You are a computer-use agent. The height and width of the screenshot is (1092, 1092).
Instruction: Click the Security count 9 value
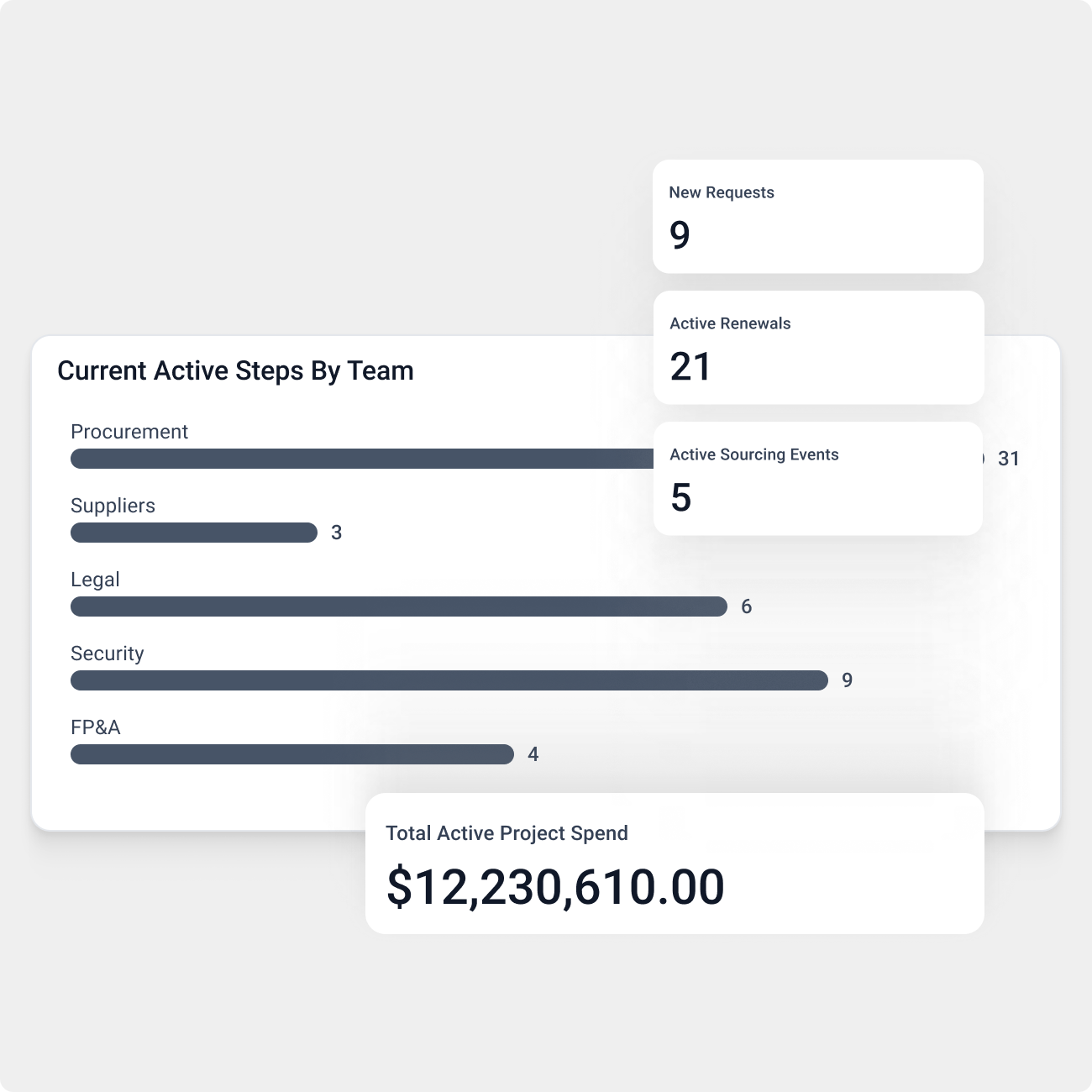pyautogui.click(x=847, y=680)
